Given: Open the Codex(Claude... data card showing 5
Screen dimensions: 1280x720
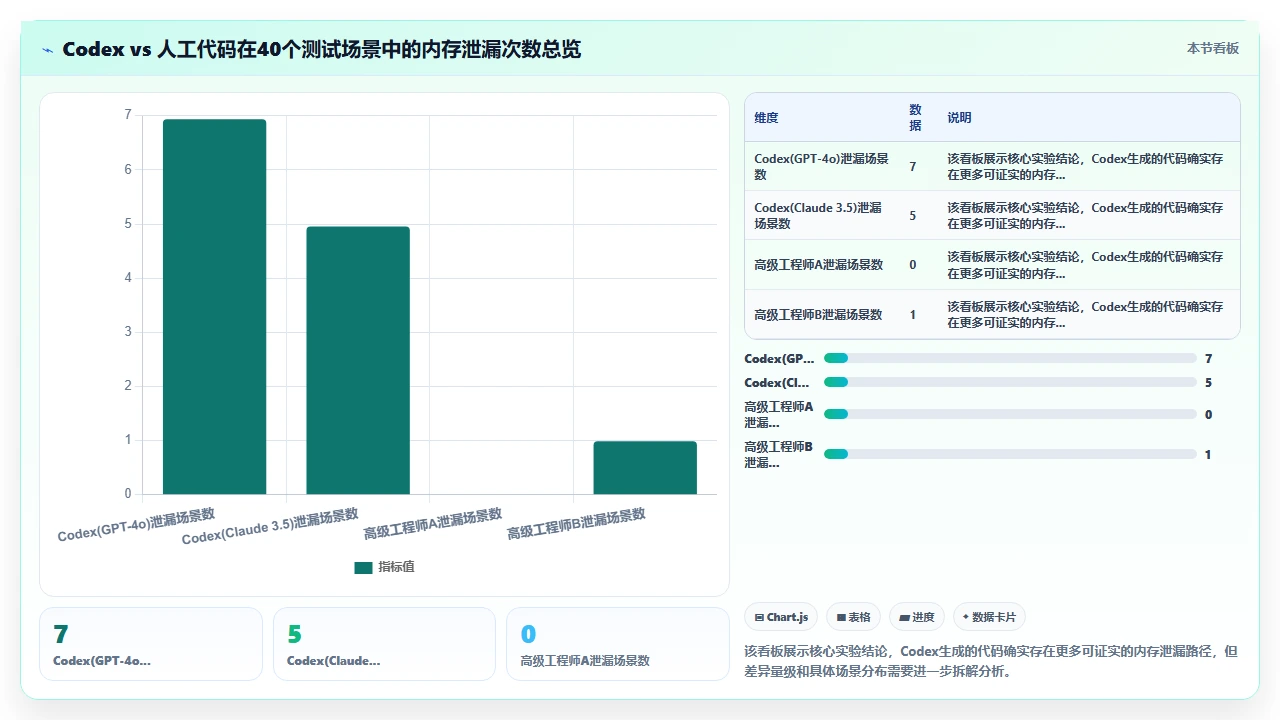Looking at the screenshot, I should (x=384, y=644).
